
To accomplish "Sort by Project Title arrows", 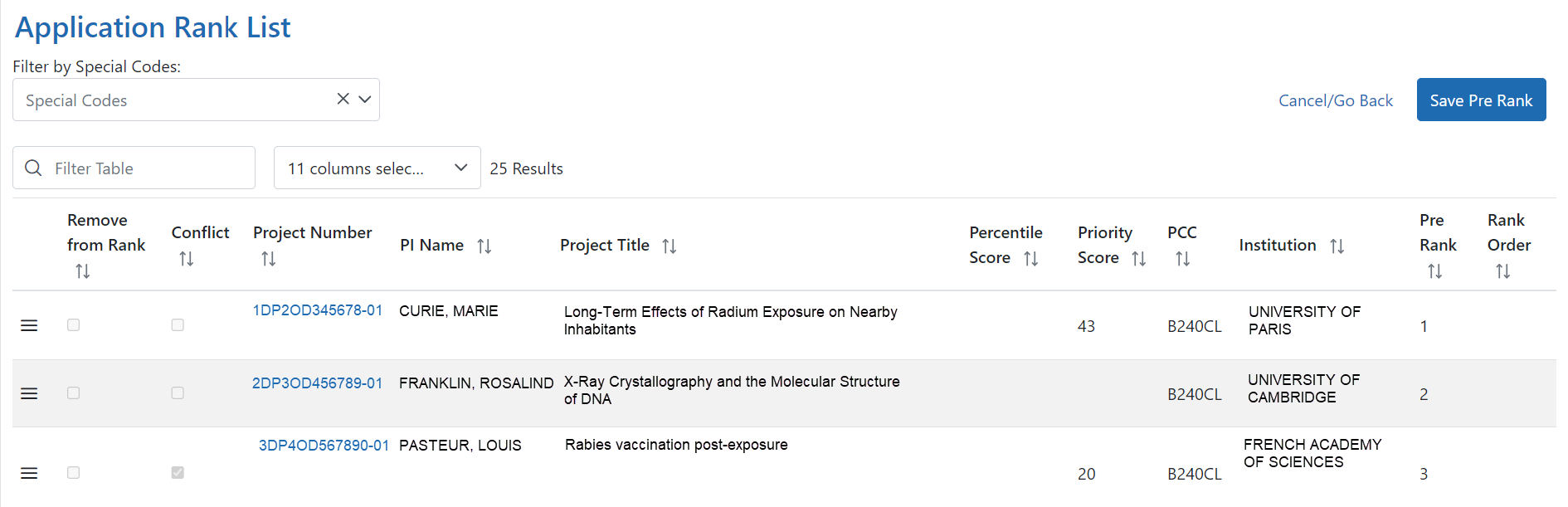I will pyautogui.click(x=670, y=246).
